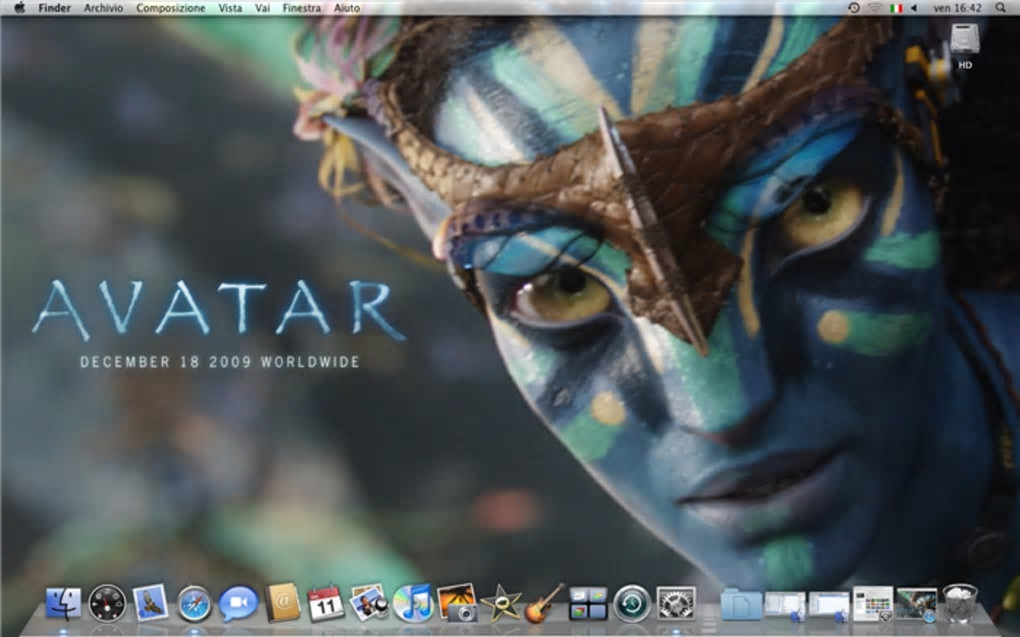
Task: Open the Trash in the Dock
Action: [960, 603]
